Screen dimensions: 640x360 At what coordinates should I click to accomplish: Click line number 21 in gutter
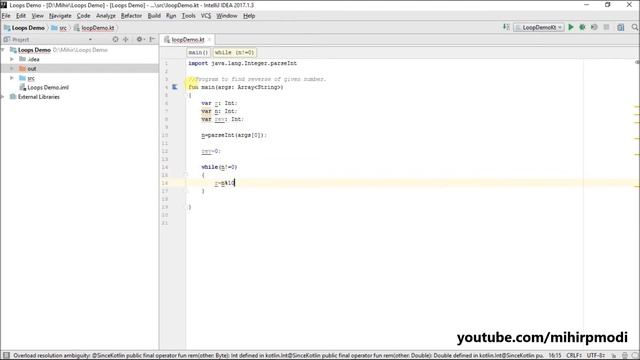coord(165,223)
